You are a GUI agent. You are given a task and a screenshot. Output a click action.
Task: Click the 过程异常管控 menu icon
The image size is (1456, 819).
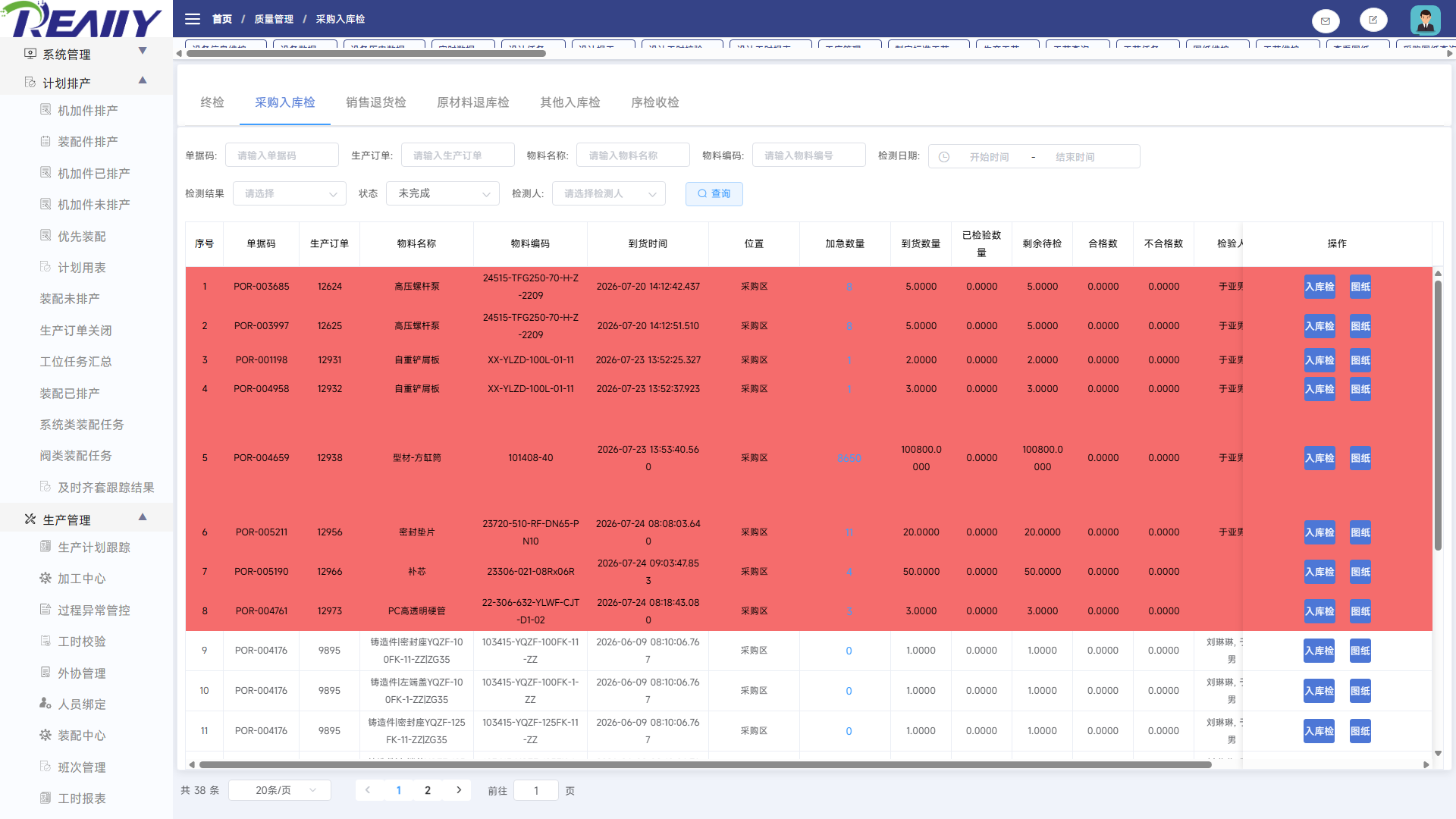point(45,610)
